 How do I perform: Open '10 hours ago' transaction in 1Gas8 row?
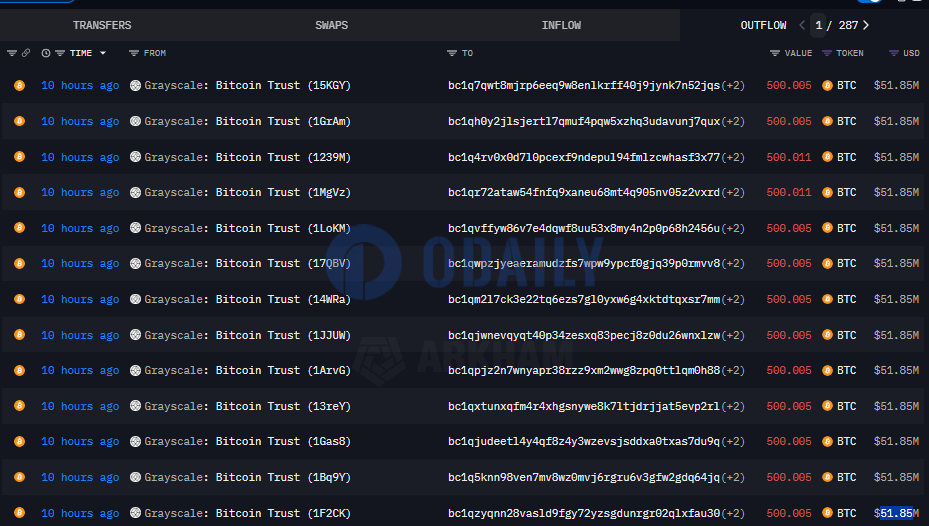80,441
